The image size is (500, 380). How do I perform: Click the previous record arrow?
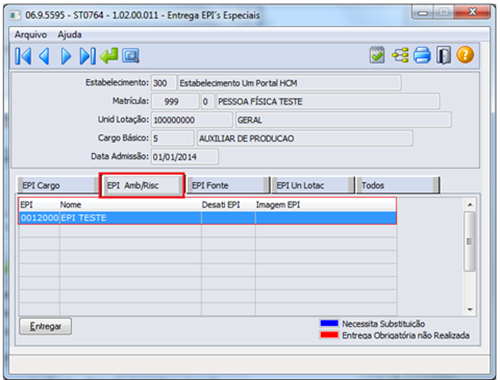(x=44, y=56)
